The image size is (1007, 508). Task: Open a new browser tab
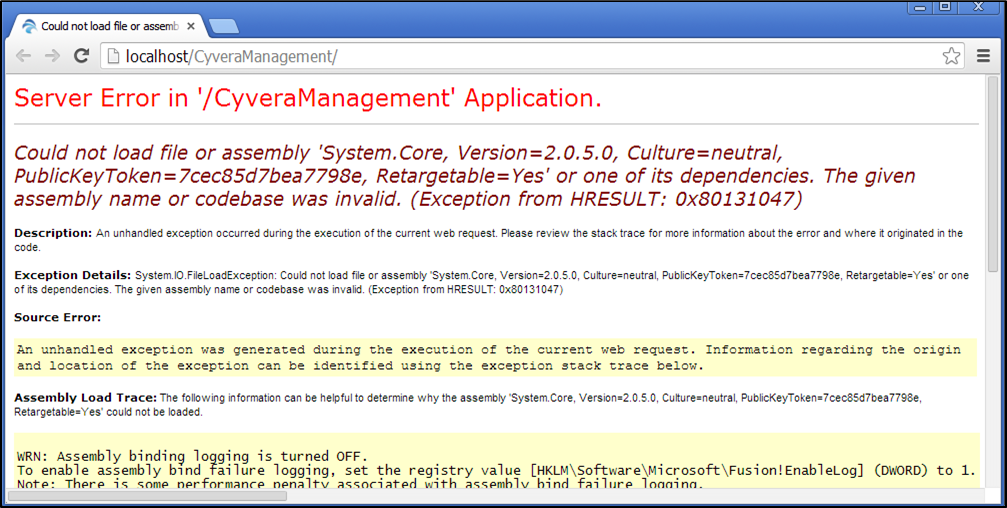tap(223, 26)
